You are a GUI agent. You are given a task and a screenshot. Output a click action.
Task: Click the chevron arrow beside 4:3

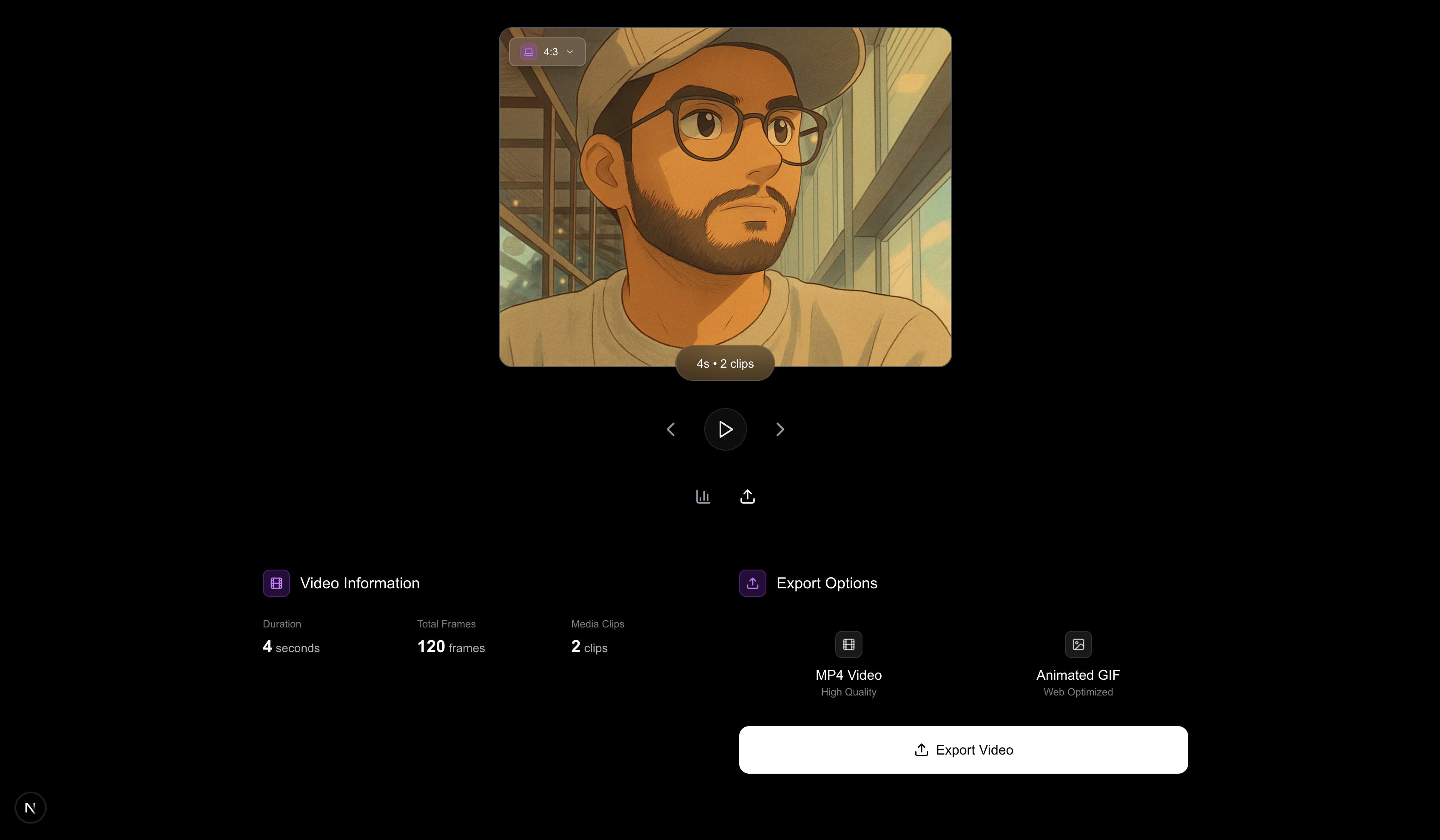tap(570, 52)
